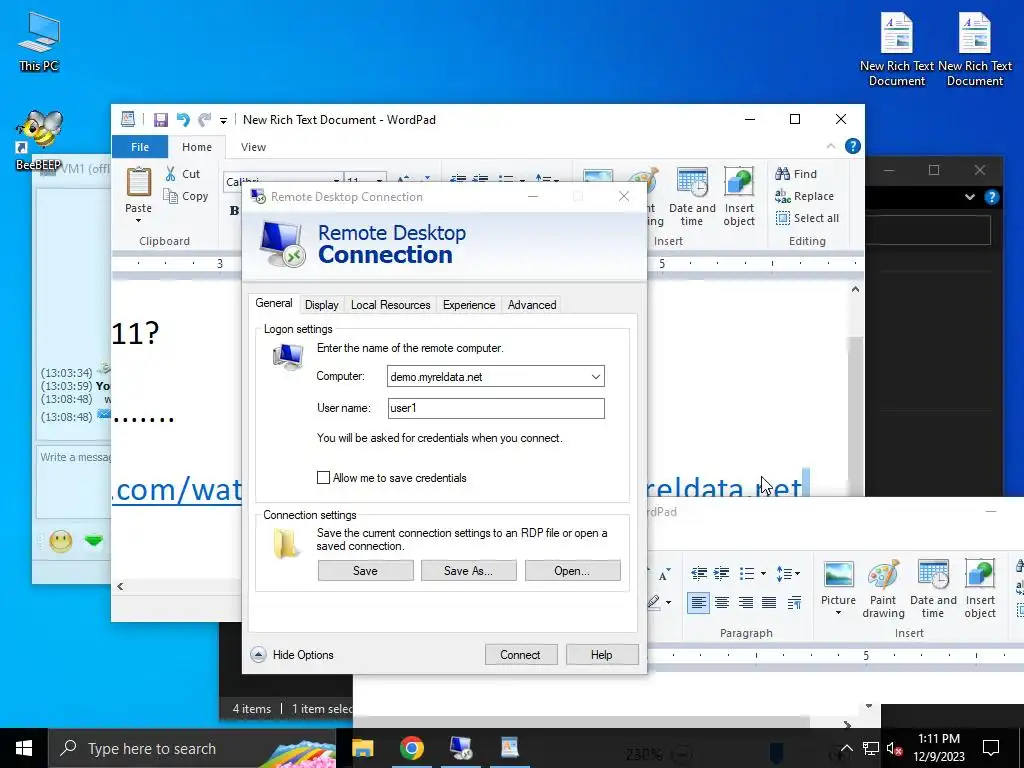Open the smiley emoticon picker in BeeBEEP chat

coord(61,541)
